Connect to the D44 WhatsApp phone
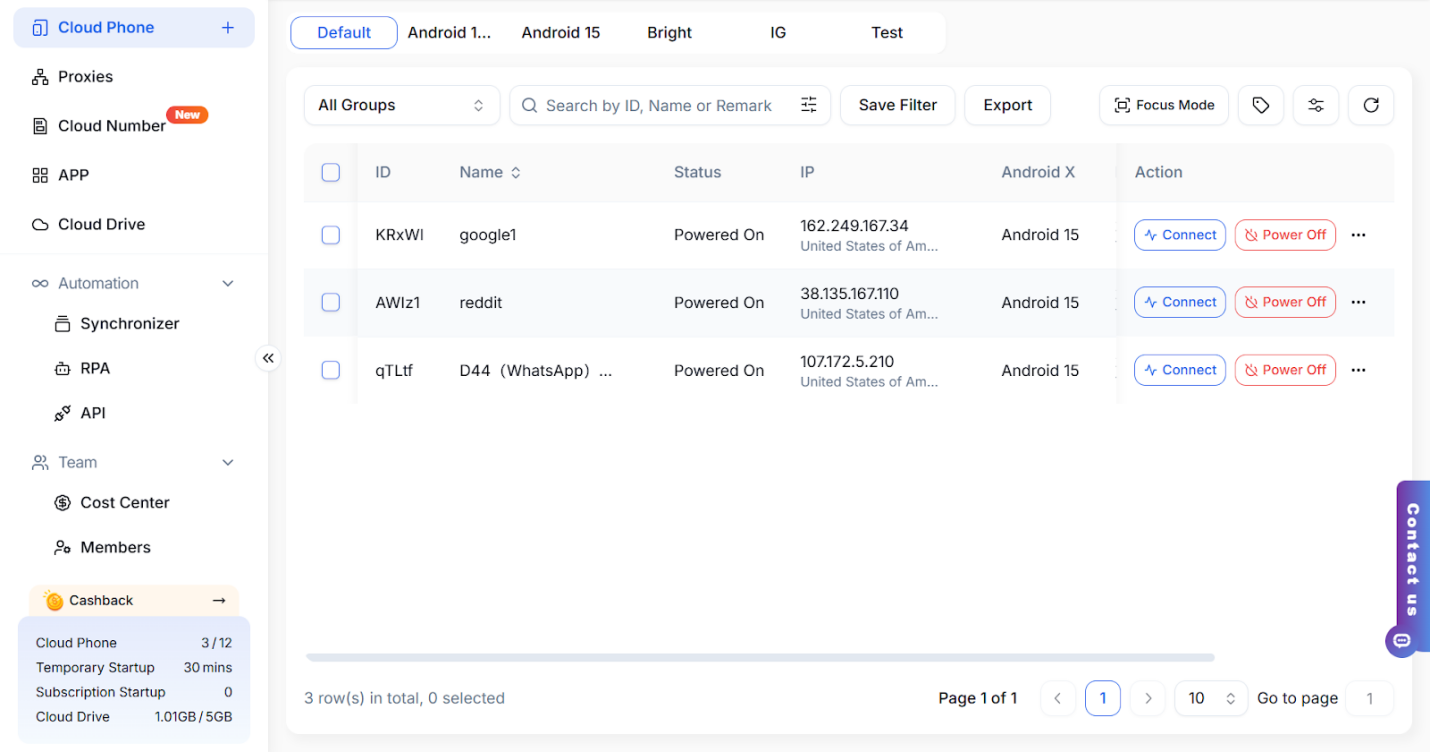The image size is (1430, 752). (x=1179, y=370)
